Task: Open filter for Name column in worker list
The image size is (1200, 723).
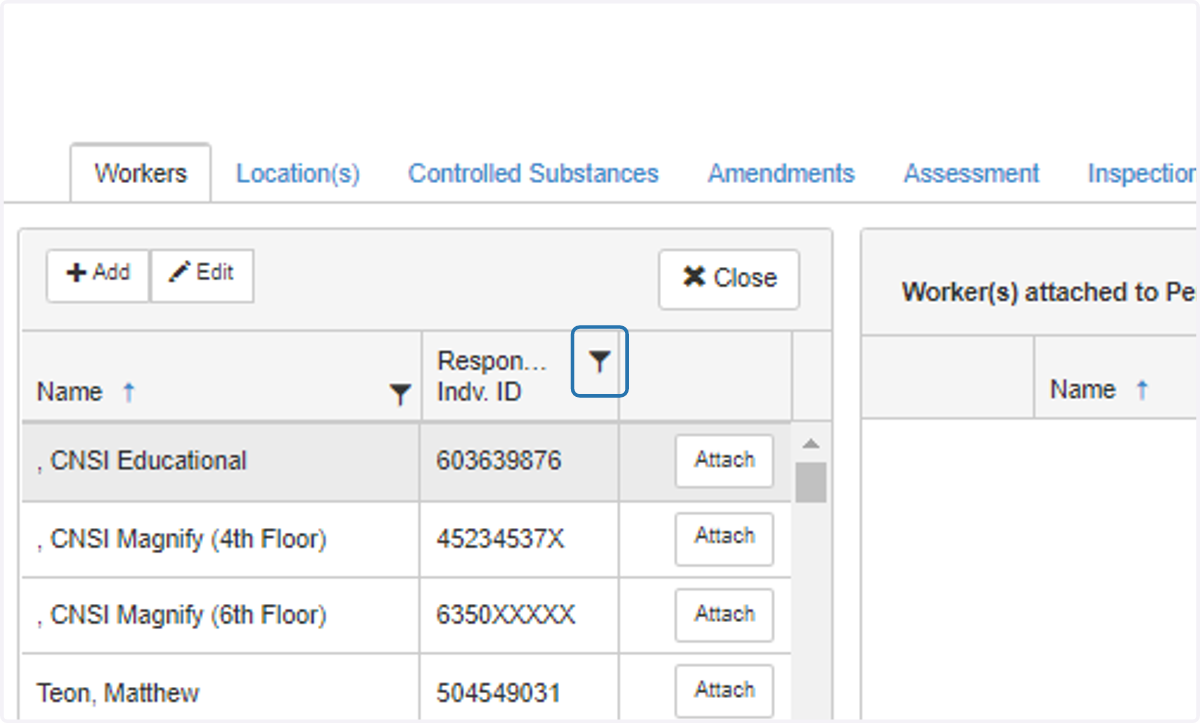Action: click(400, 395)
